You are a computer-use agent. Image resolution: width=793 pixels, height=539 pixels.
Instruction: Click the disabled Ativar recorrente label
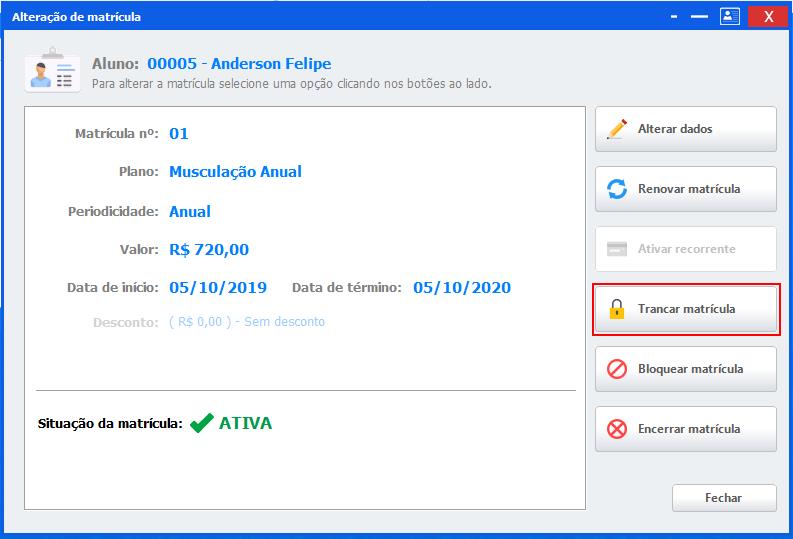pos(686,249)
